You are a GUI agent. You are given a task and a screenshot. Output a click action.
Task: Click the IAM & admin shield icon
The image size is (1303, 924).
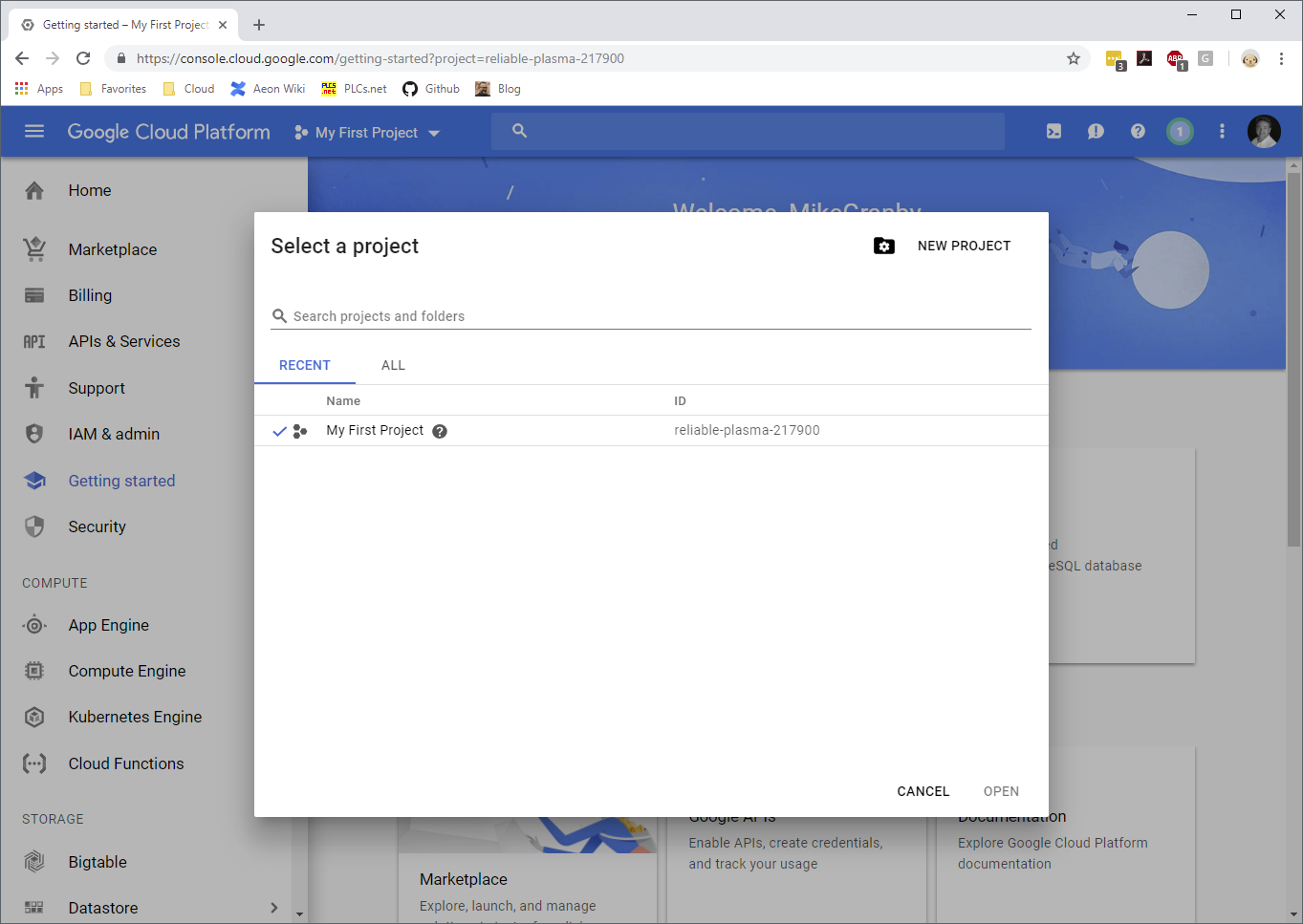pos(34,434)
